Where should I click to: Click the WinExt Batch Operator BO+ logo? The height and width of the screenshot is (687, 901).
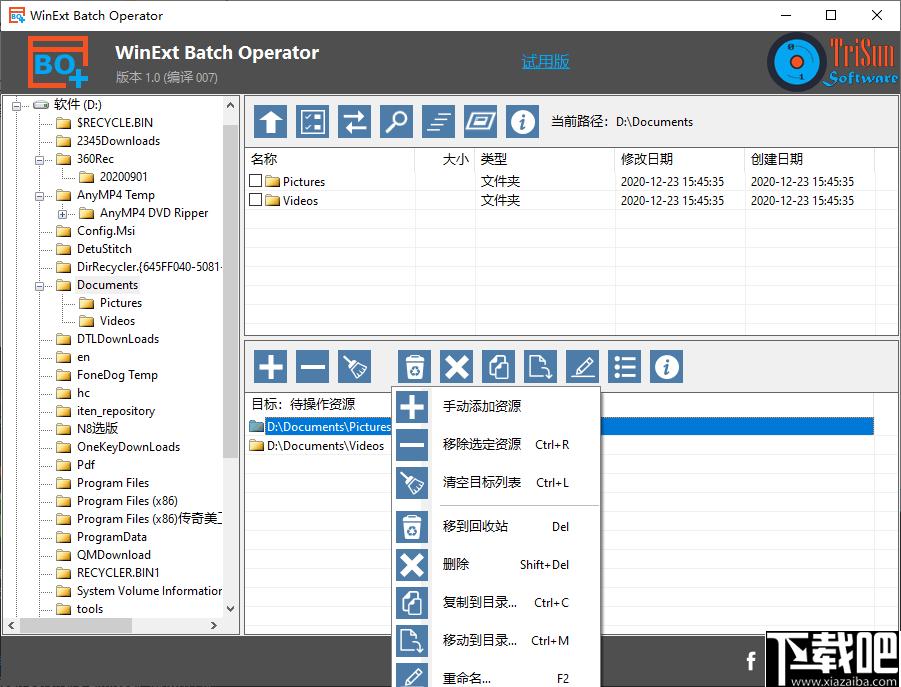point(58,61)
